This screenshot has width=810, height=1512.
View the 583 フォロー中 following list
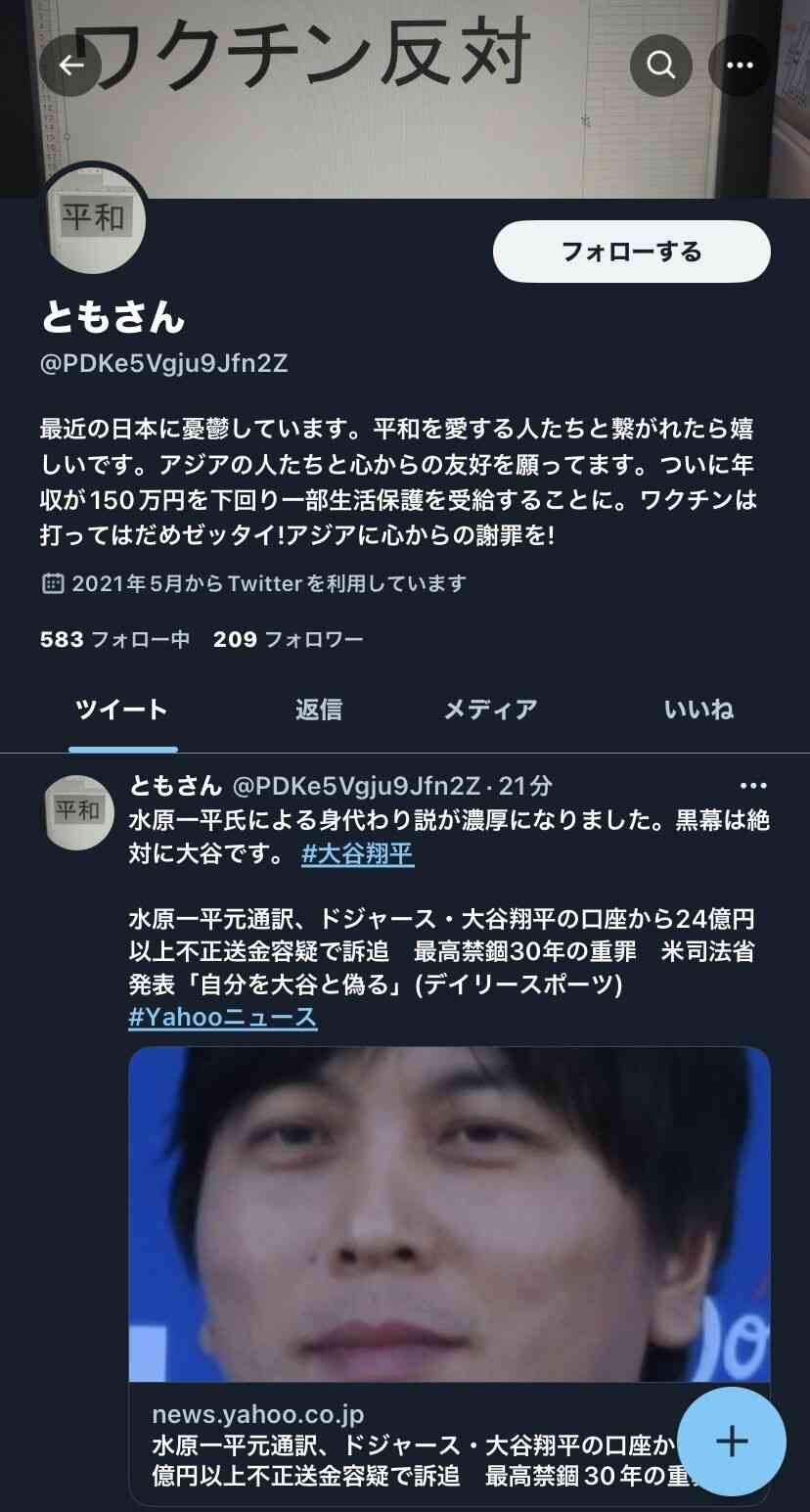[x=115, y=640]
